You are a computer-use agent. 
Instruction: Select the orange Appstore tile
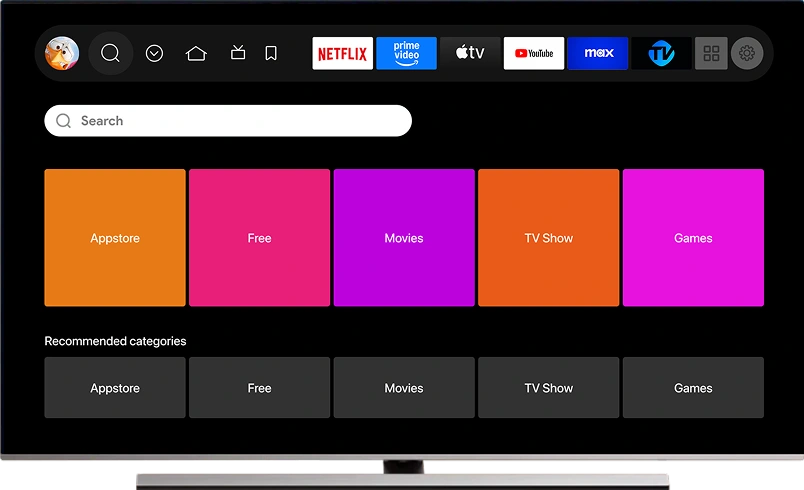115,238
